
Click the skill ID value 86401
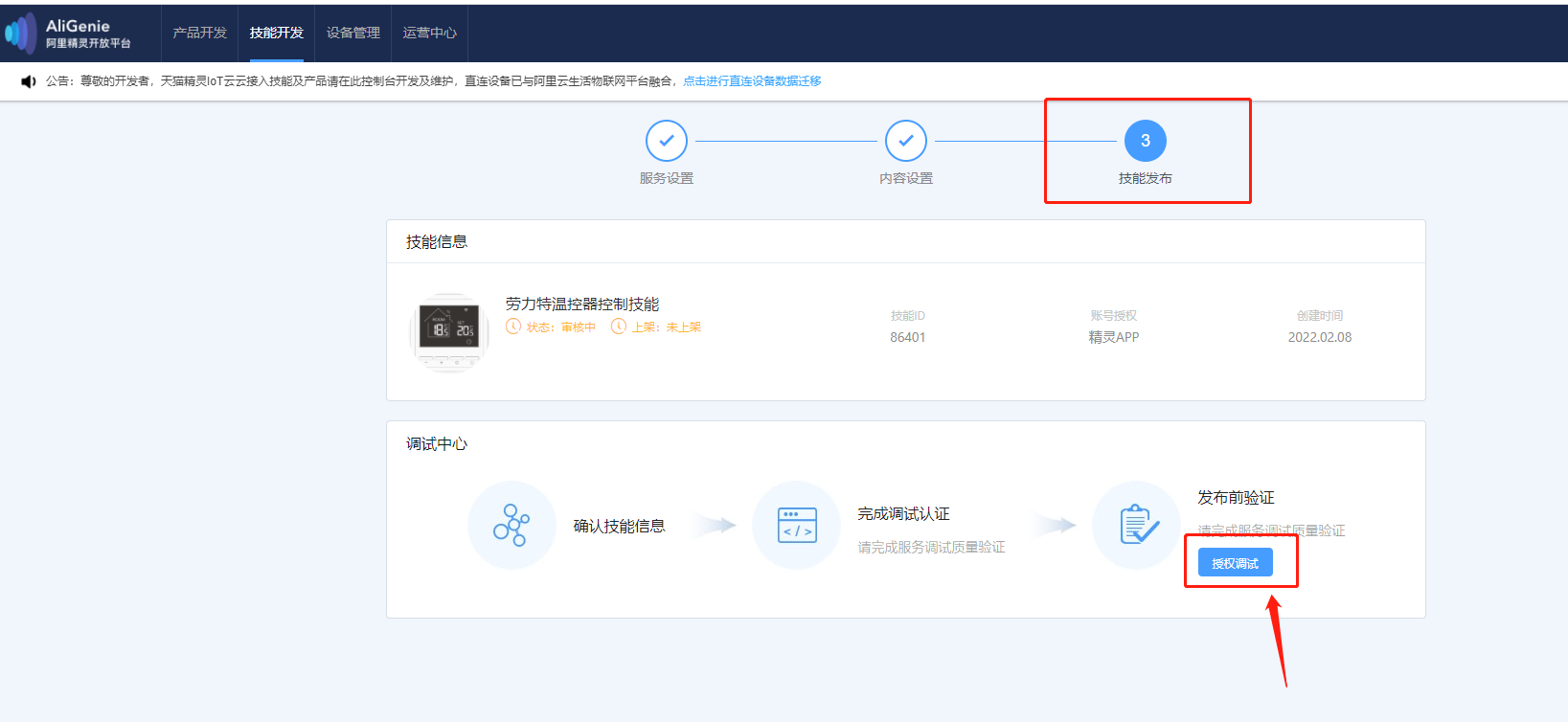point(908,337)
